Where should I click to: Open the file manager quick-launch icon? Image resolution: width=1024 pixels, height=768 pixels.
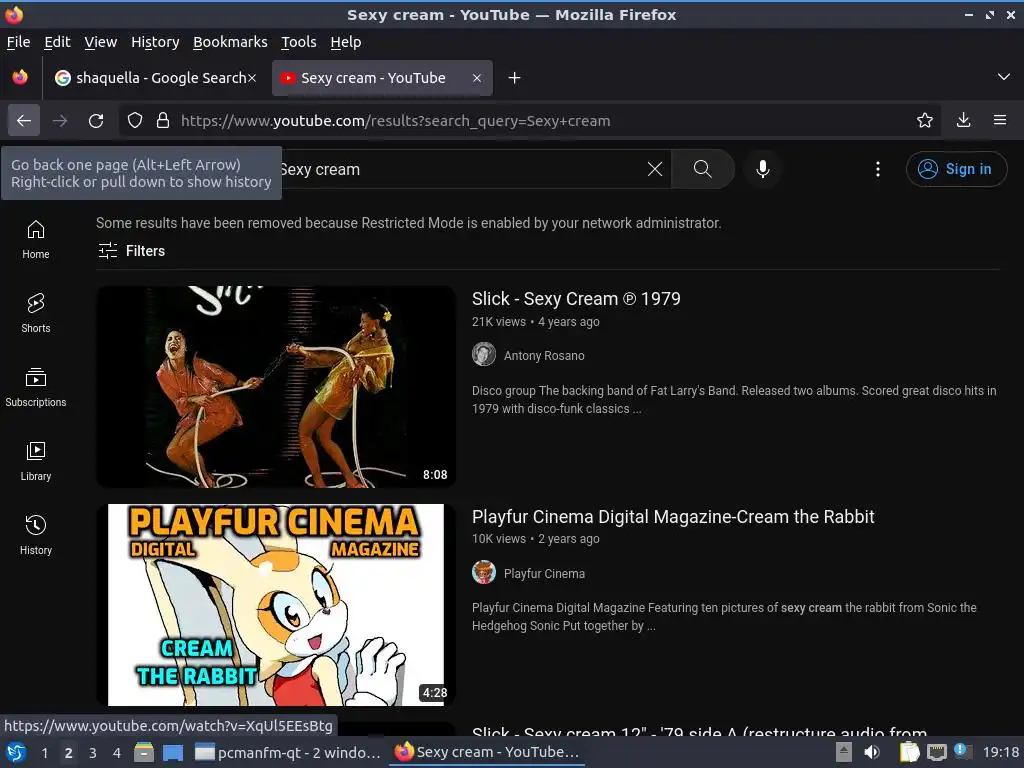point(144,752)
